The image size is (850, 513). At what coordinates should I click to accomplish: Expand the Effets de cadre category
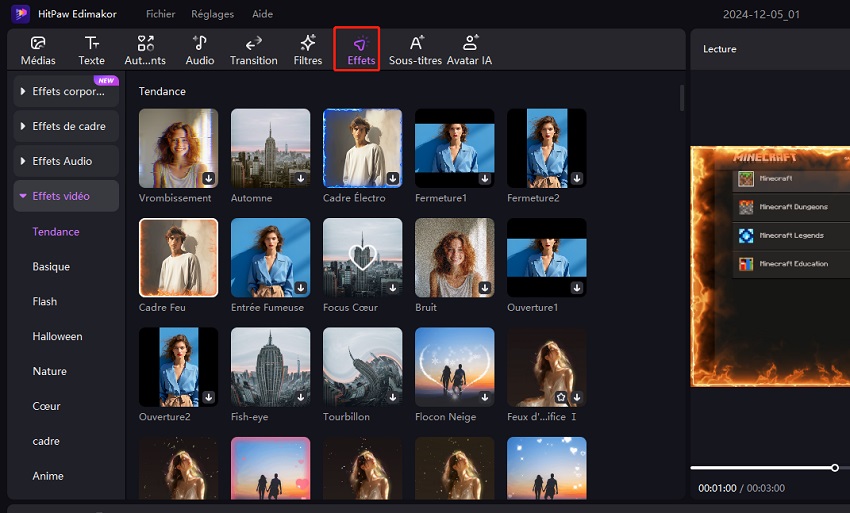(66, 126)
